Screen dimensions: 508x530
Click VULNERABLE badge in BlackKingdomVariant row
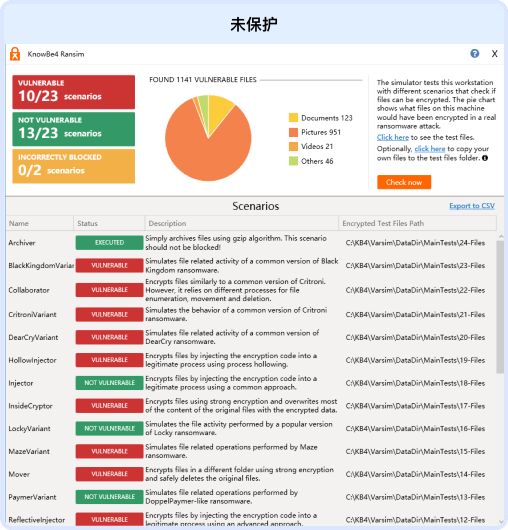coord(109,265)
